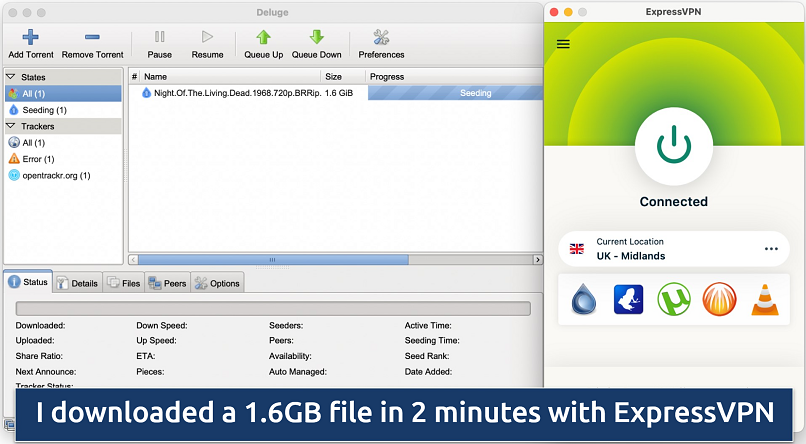
Task: Open location options via three dots
Action: (x=771, y=249)
